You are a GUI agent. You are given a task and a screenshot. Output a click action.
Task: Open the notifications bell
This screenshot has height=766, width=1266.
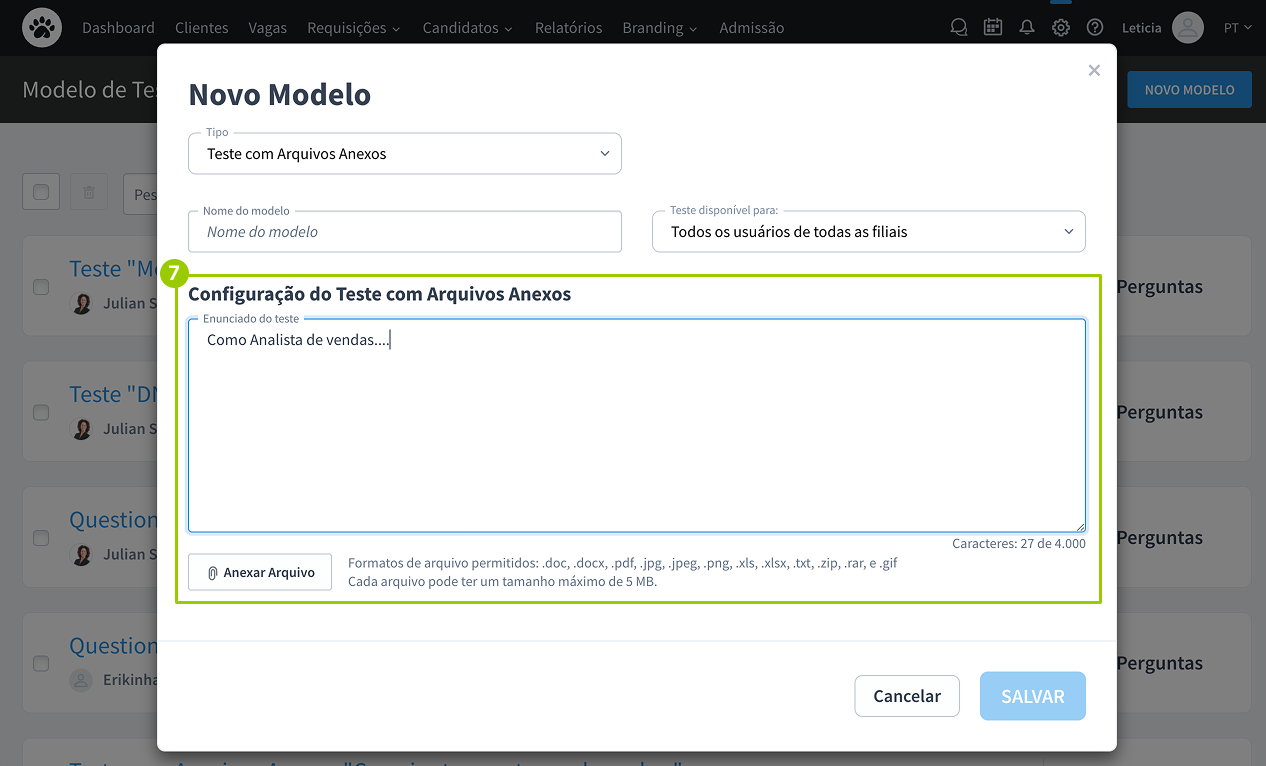coord(1026,28)
